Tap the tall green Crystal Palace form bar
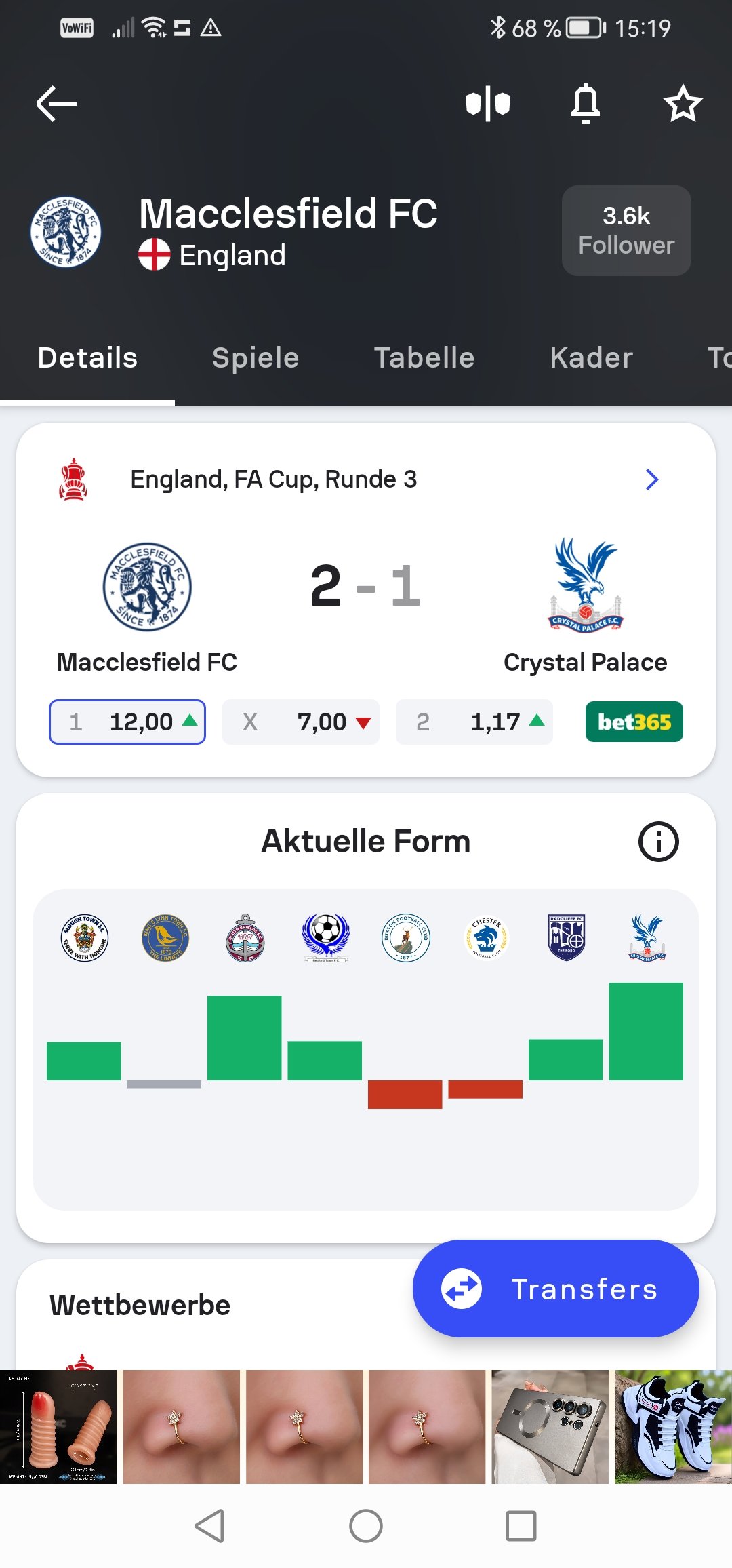Screen dimensions: 732x1568 point(646,1031)
